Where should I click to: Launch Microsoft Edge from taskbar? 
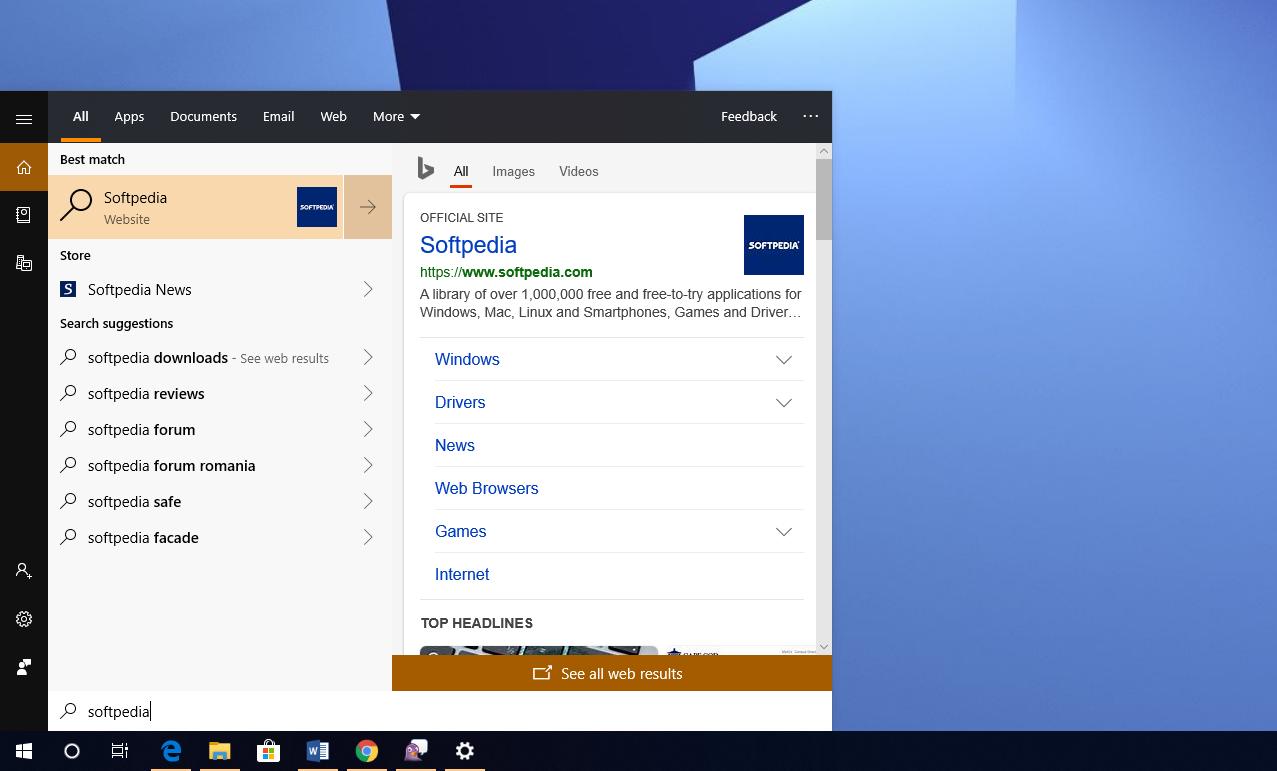tap(171, 751)
